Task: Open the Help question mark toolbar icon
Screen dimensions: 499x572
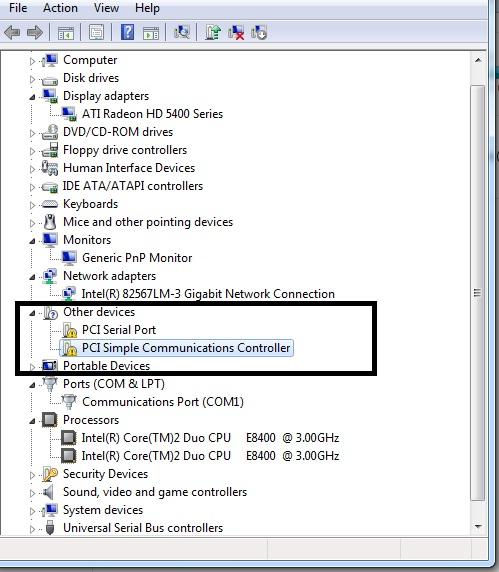Action: 127,32
